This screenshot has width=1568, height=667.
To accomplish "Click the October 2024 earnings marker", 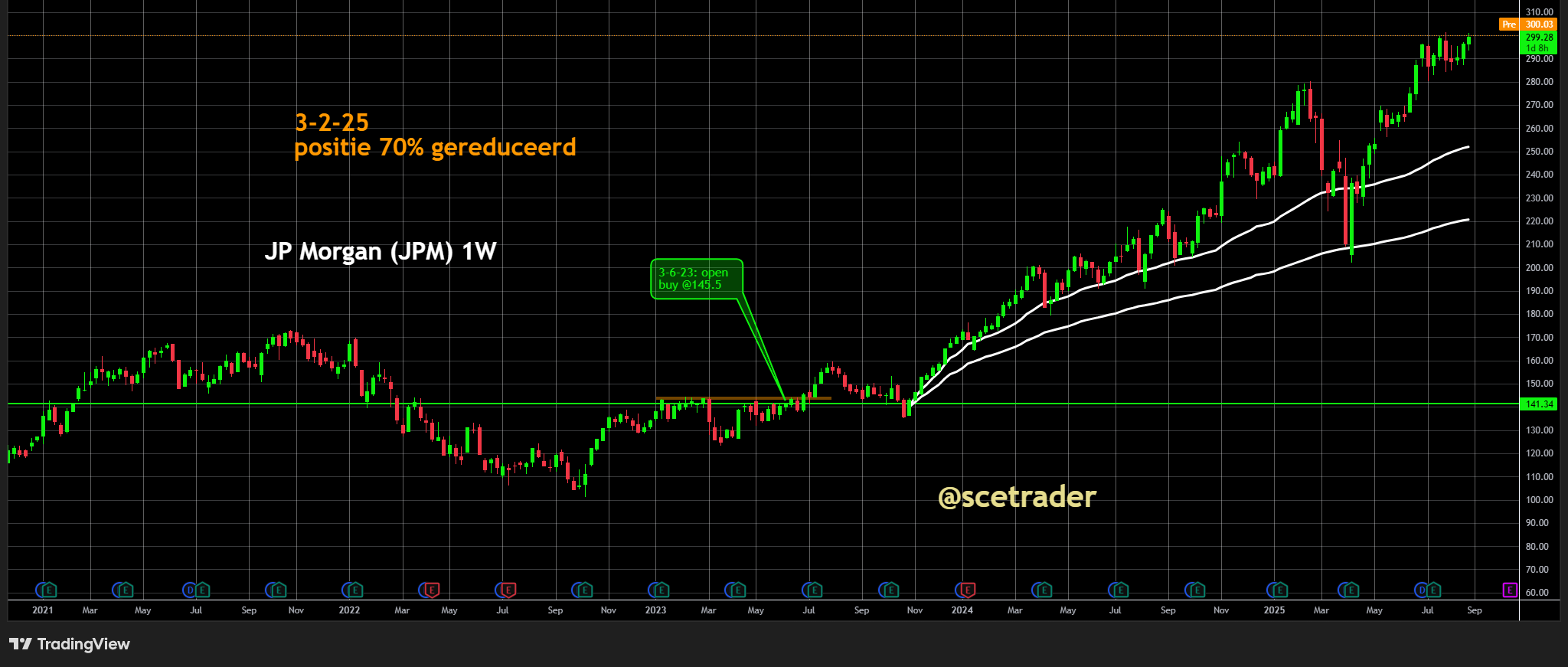I will (x=1197, y=590).
